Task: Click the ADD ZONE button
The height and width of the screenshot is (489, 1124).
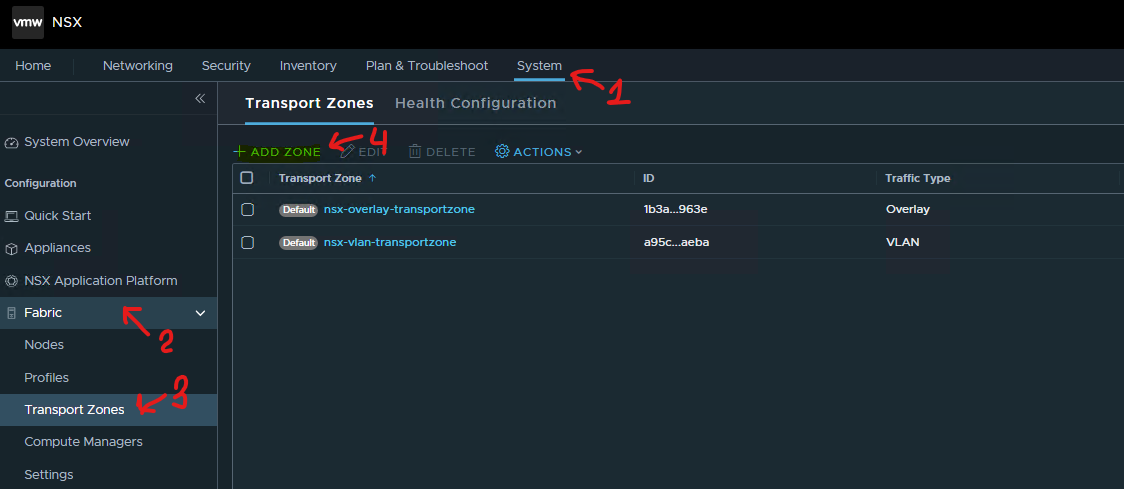Action: [x=277, y=152]
